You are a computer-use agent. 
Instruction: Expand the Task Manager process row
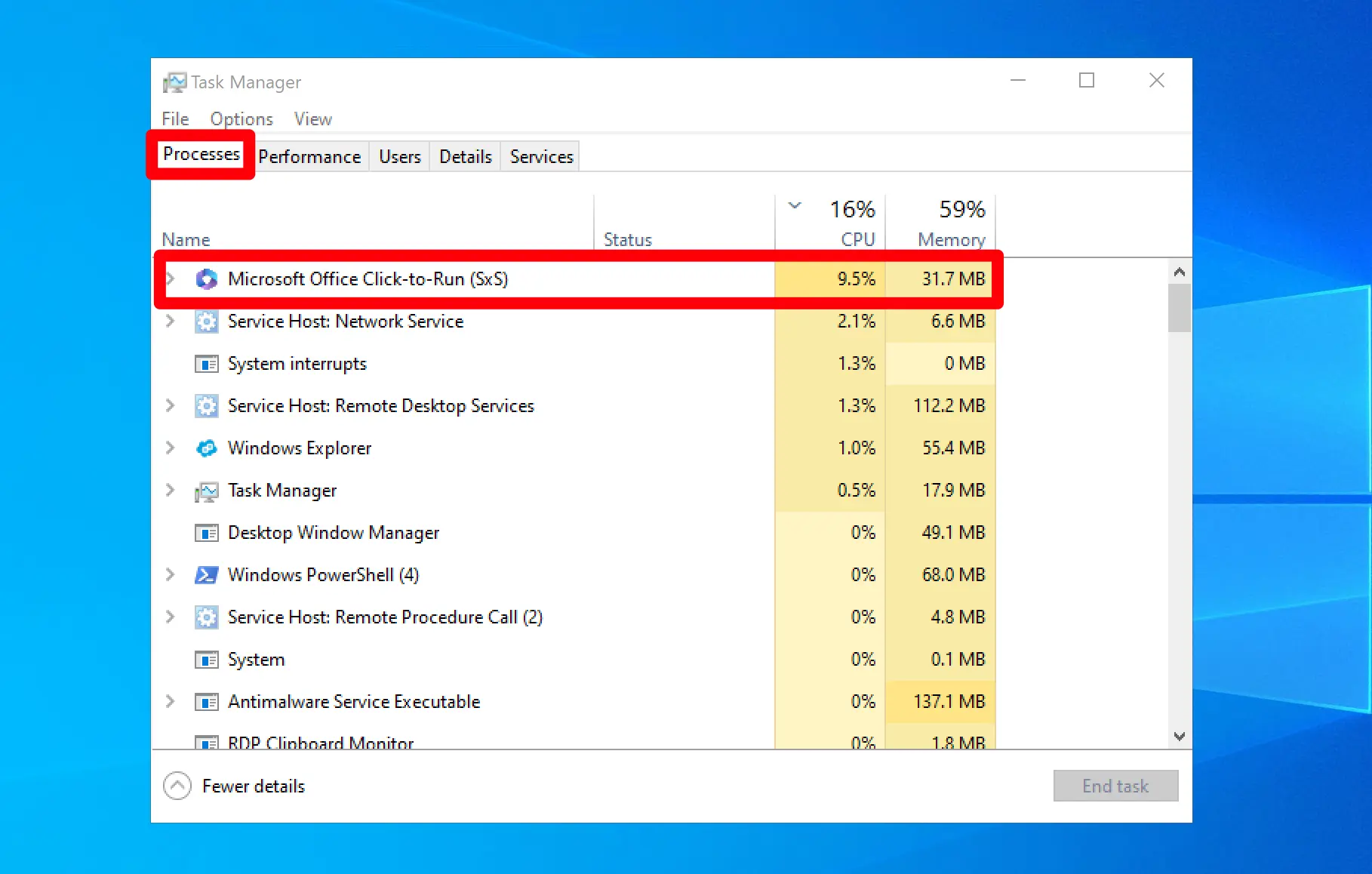171,490
